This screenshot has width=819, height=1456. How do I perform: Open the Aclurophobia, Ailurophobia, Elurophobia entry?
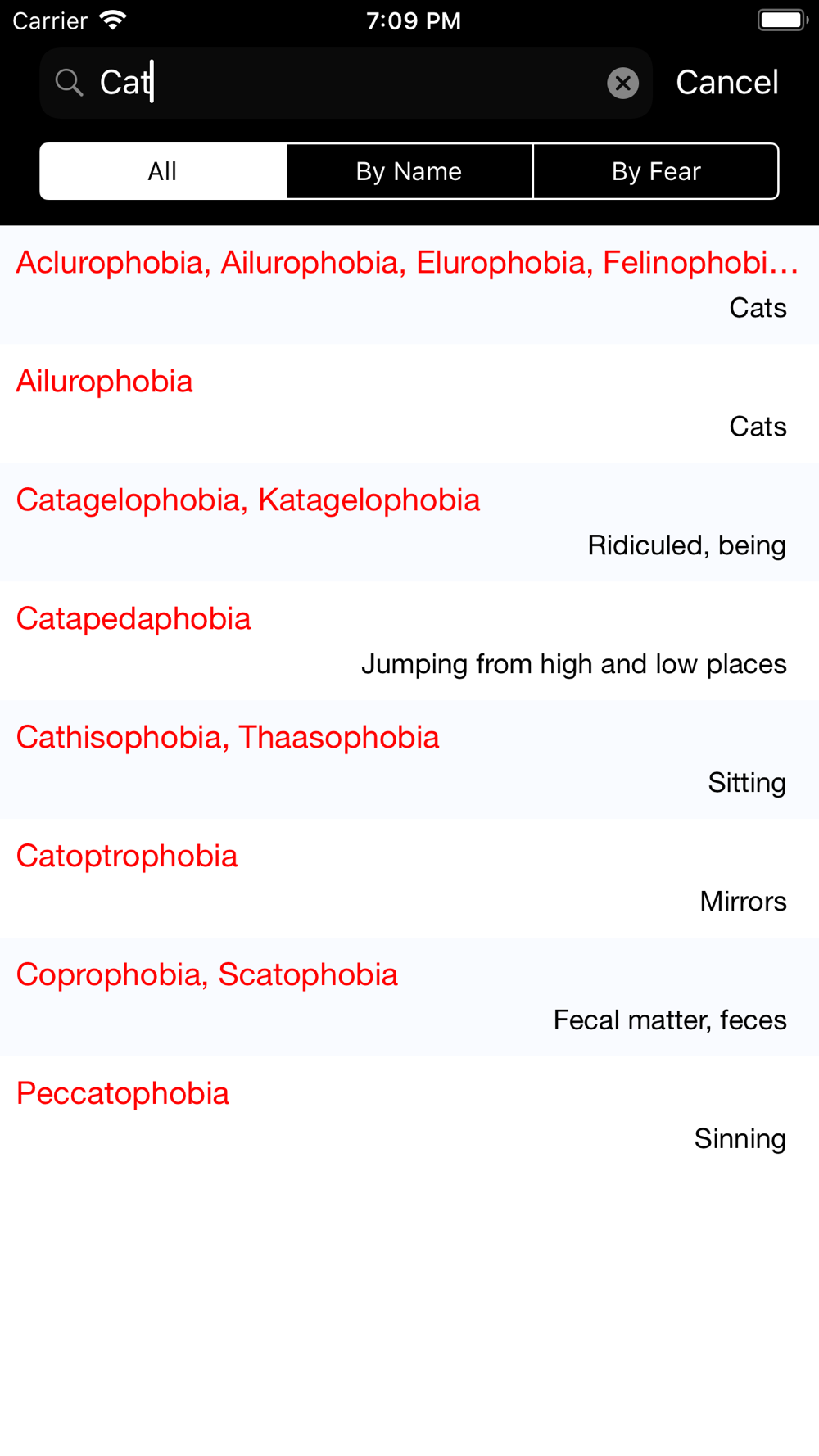(409, 285)
